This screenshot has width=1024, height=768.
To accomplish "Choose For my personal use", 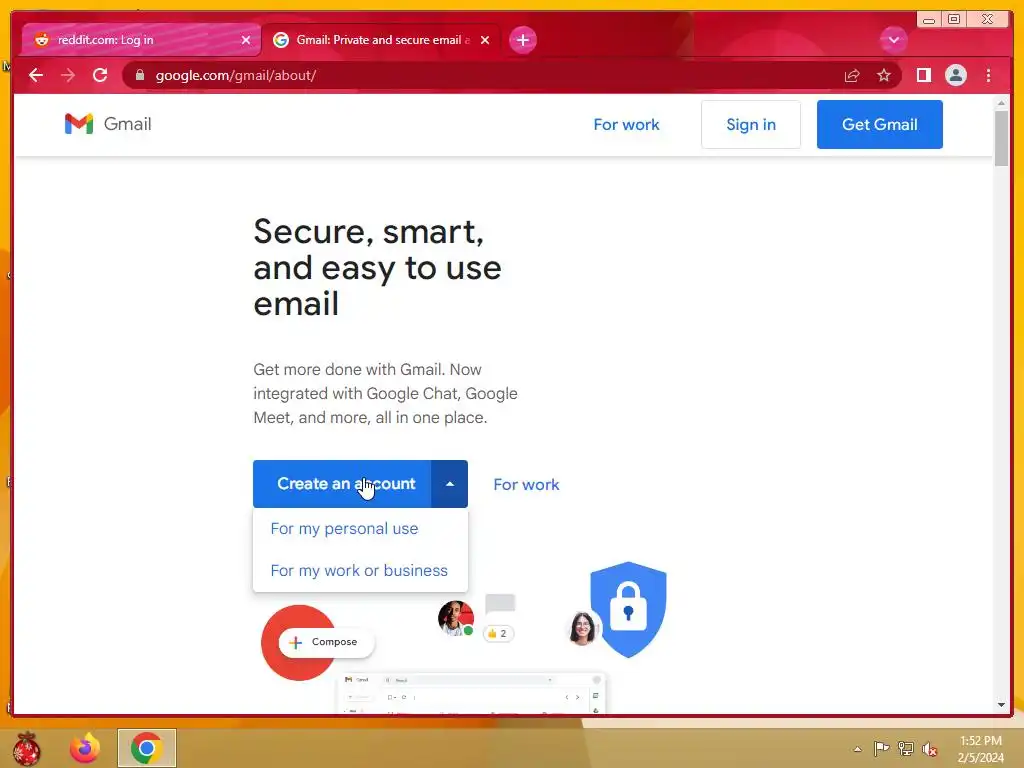I will (344, 528).
